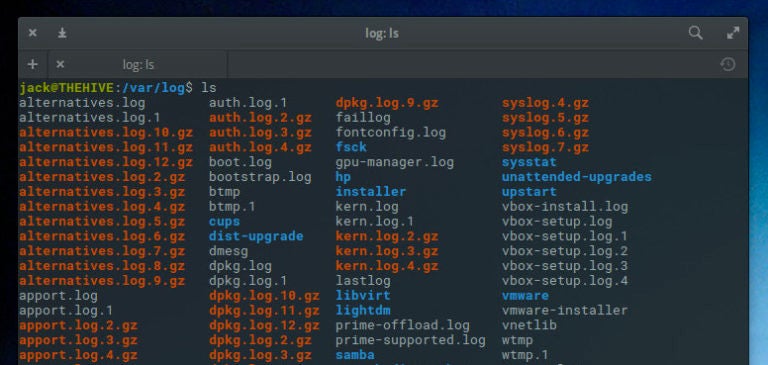768x365 pixels.
Task: Click vmware-installer entry
Action: tap(565, 311)
